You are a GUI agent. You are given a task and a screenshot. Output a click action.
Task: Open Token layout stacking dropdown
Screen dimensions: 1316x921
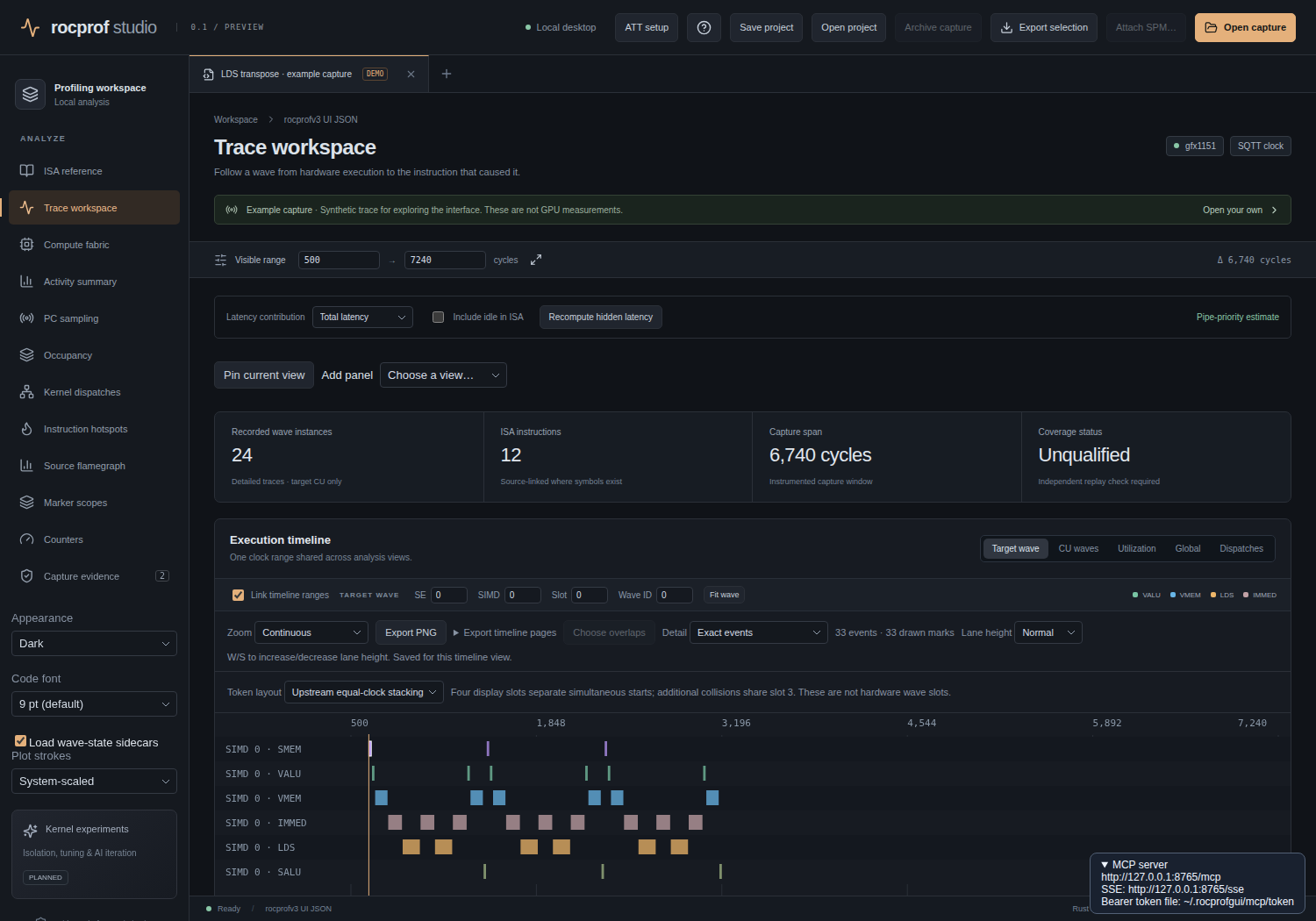(364, 692)
